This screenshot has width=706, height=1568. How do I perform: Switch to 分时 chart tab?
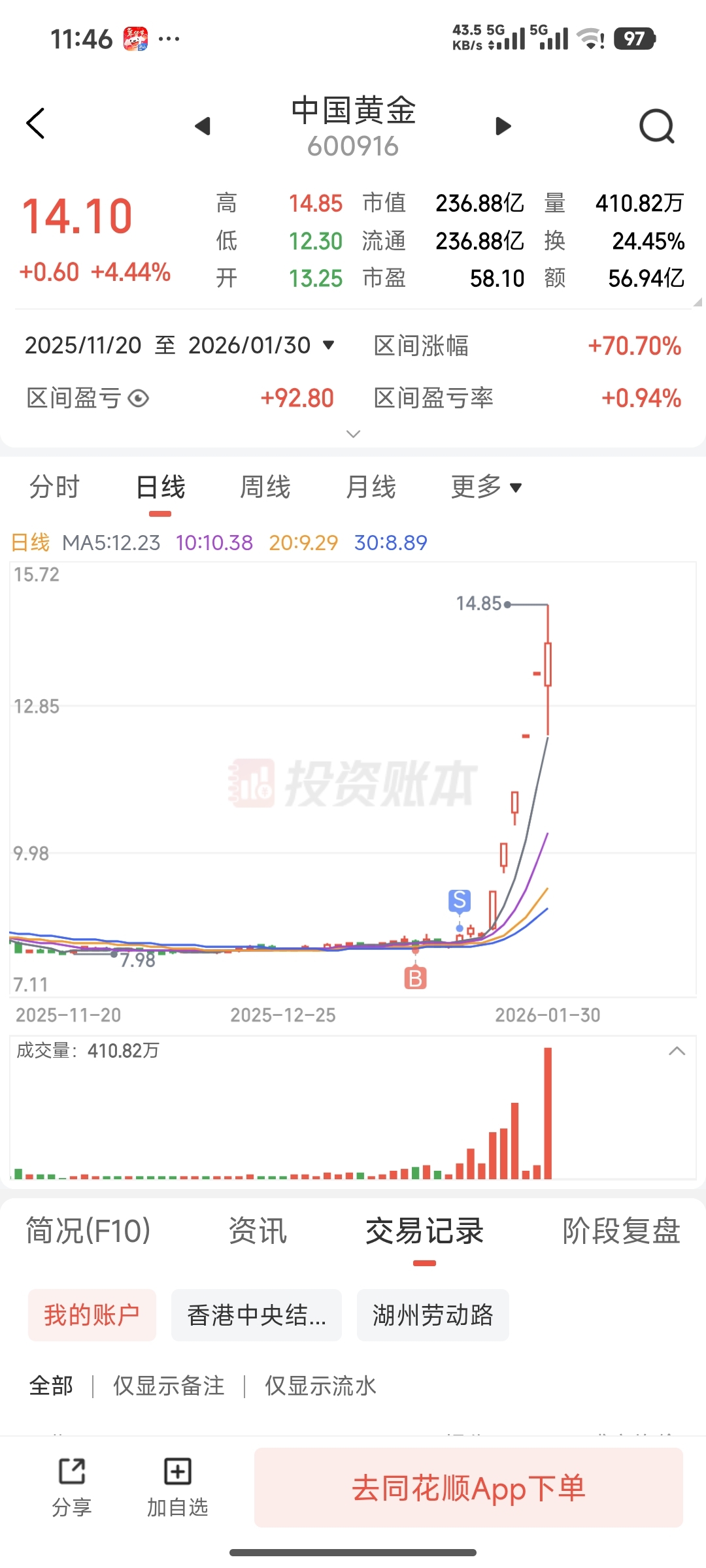(x=54, y=487)
